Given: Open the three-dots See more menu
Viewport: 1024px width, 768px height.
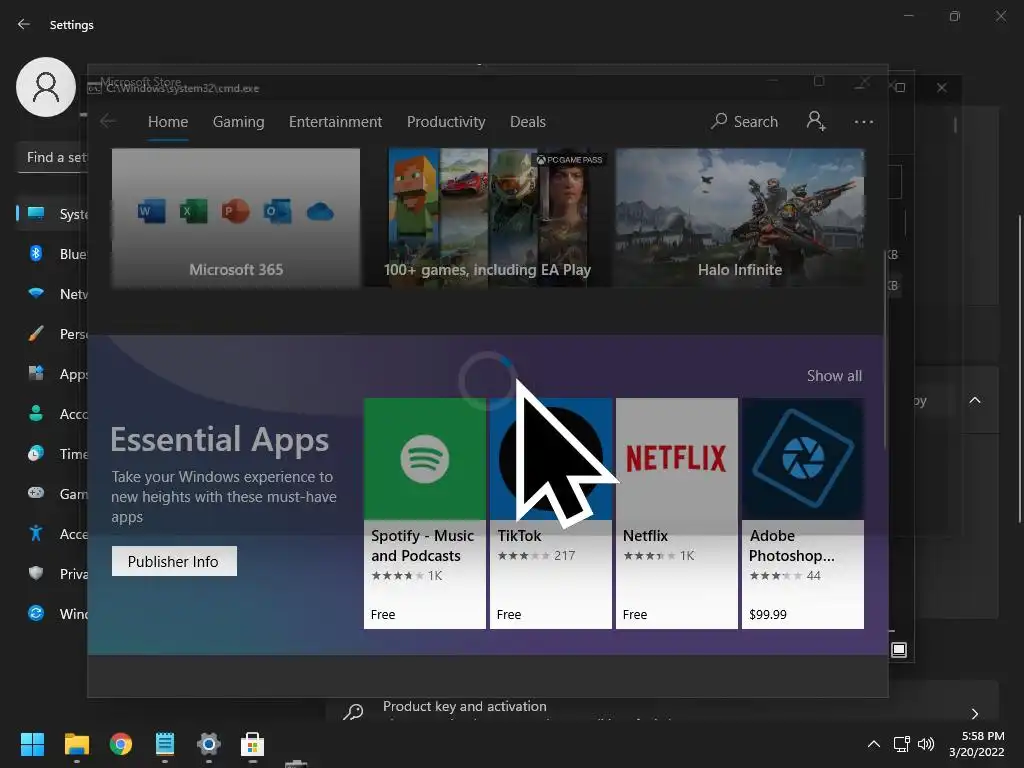Looking at the screenshot, I should pos(863,122).
